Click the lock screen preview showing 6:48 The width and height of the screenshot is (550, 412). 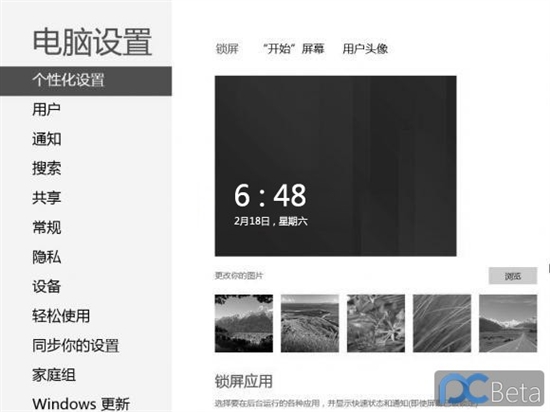(336, 166)
